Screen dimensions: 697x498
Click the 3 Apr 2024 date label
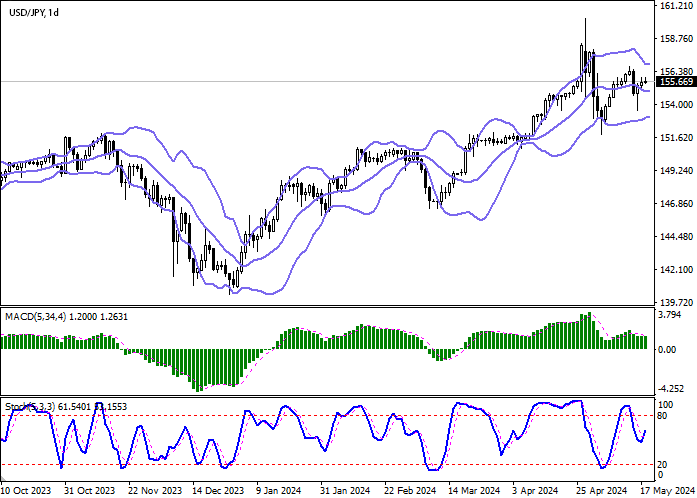(x=534, y=491)
